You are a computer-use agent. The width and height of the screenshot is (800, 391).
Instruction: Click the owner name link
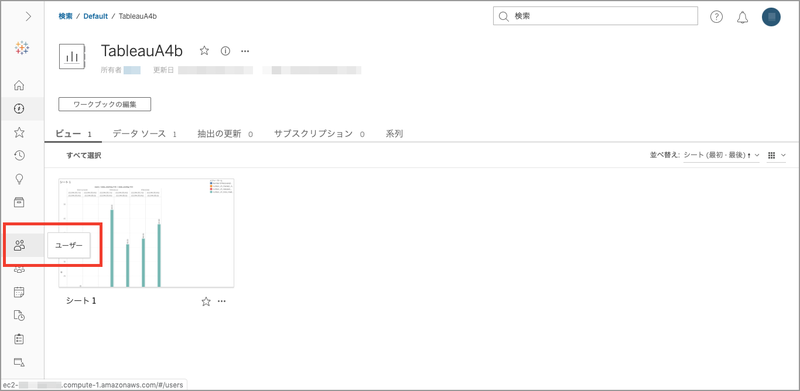click(x=132, y=70)
